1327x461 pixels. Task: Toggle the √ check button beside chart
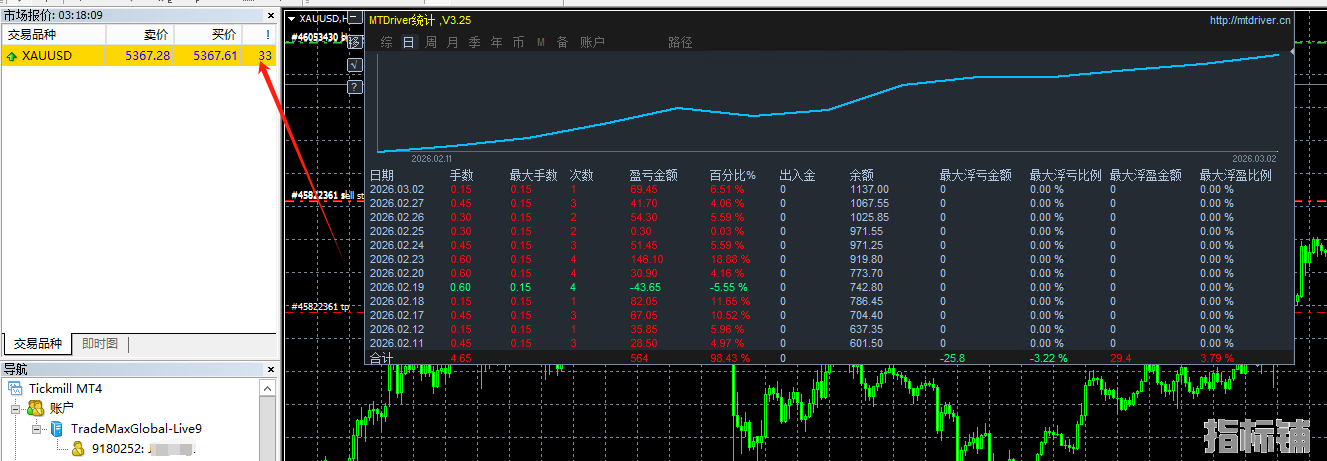354,65
